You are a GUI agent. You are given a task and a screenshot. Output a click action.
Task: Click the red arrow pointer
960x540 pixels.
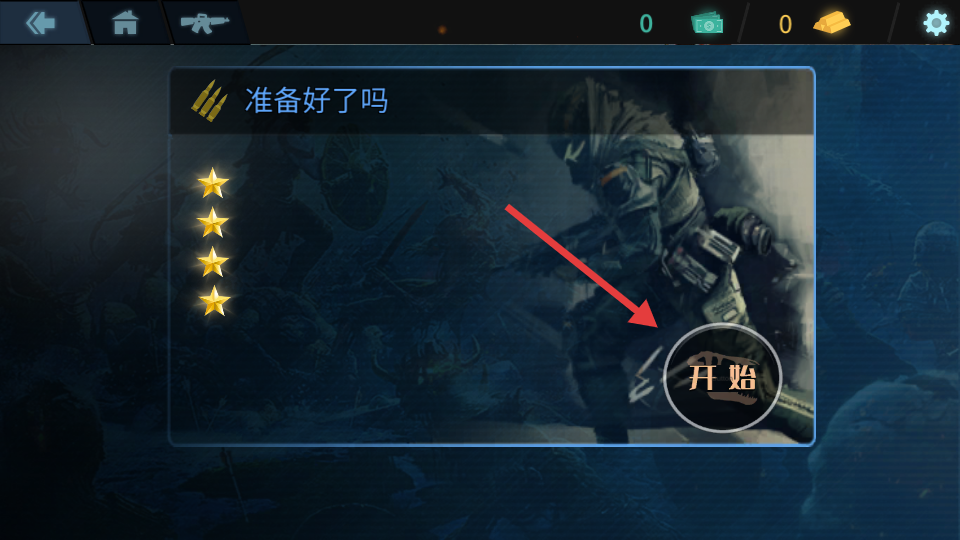click(582, 267)
